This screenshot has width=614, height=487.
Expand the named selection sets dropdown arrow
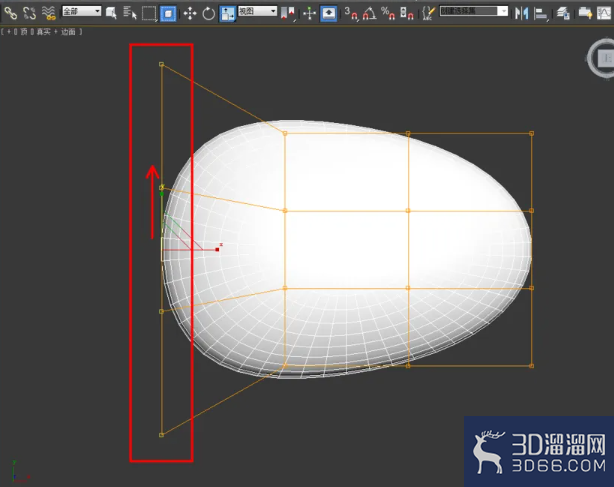pos(503,11)
